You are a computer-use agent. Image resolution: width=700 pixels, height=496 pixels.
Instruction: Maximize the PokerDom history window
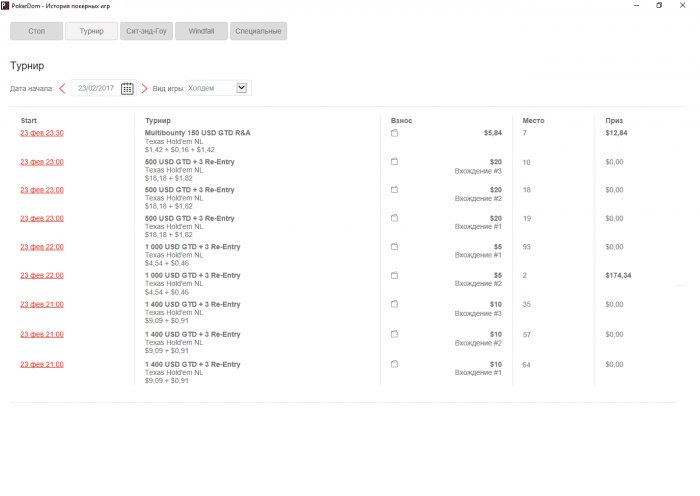click(x=659, y=5)
